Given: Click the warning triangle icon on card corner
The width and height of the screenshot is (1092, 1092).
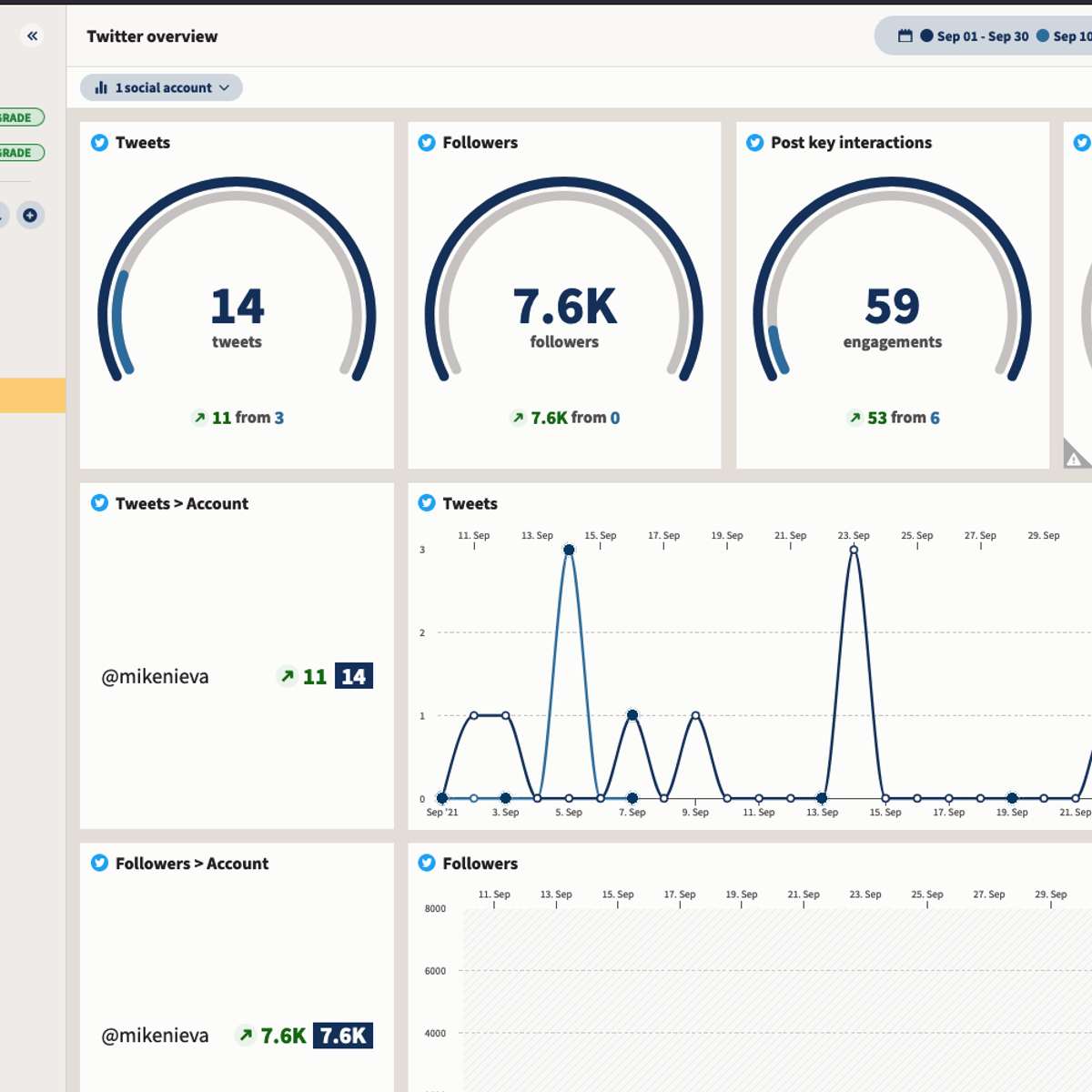Looking at the screenshot, I should [x=1075, y=458].
